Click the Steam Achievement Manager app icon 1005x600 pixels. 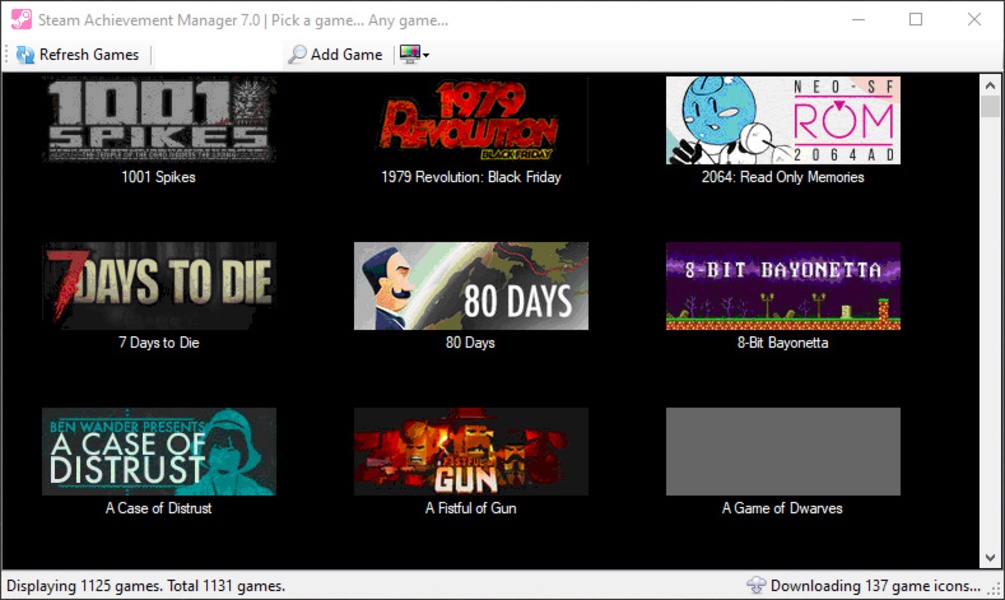[x=21, y=19]
